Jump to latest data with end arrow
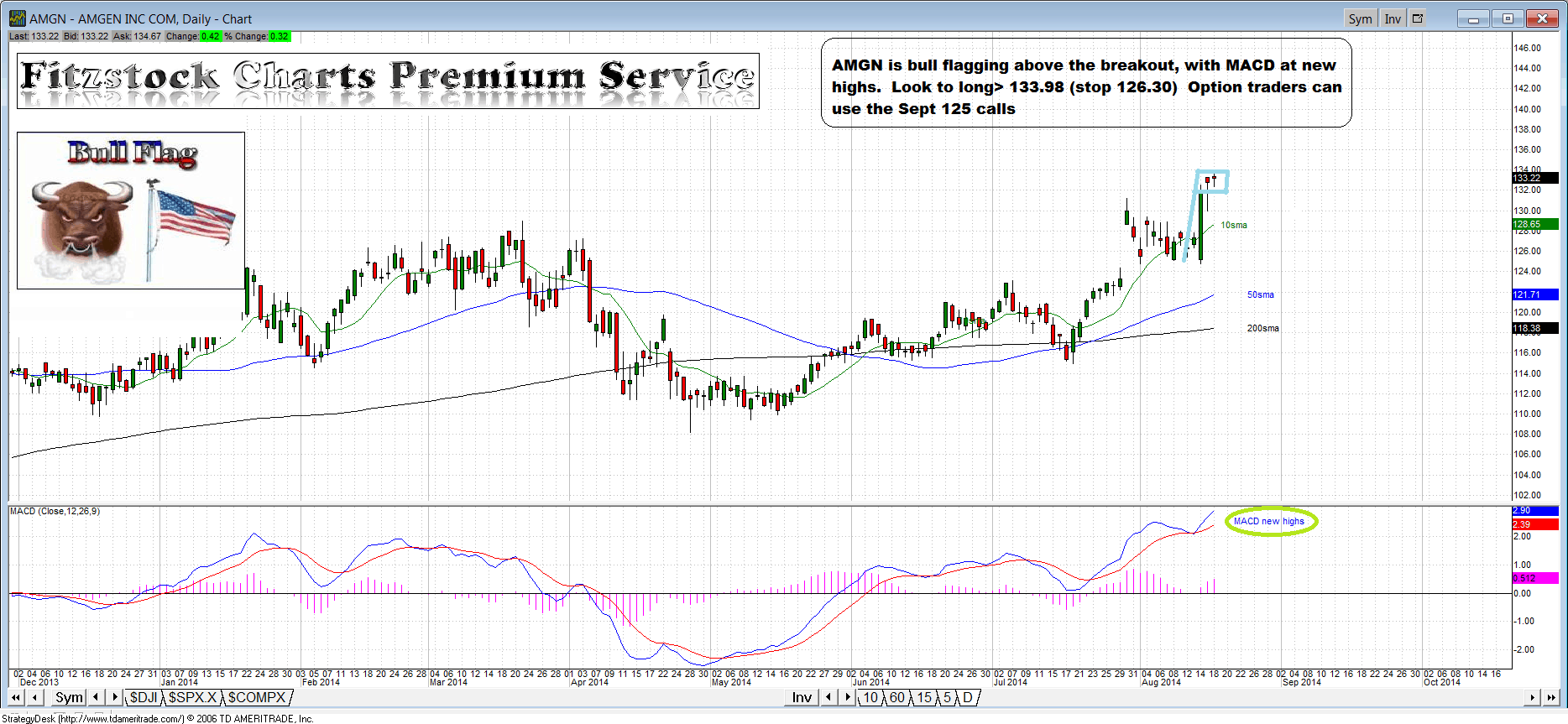Viewport: 1568px width, 724px height. (x=1551, y=697)
